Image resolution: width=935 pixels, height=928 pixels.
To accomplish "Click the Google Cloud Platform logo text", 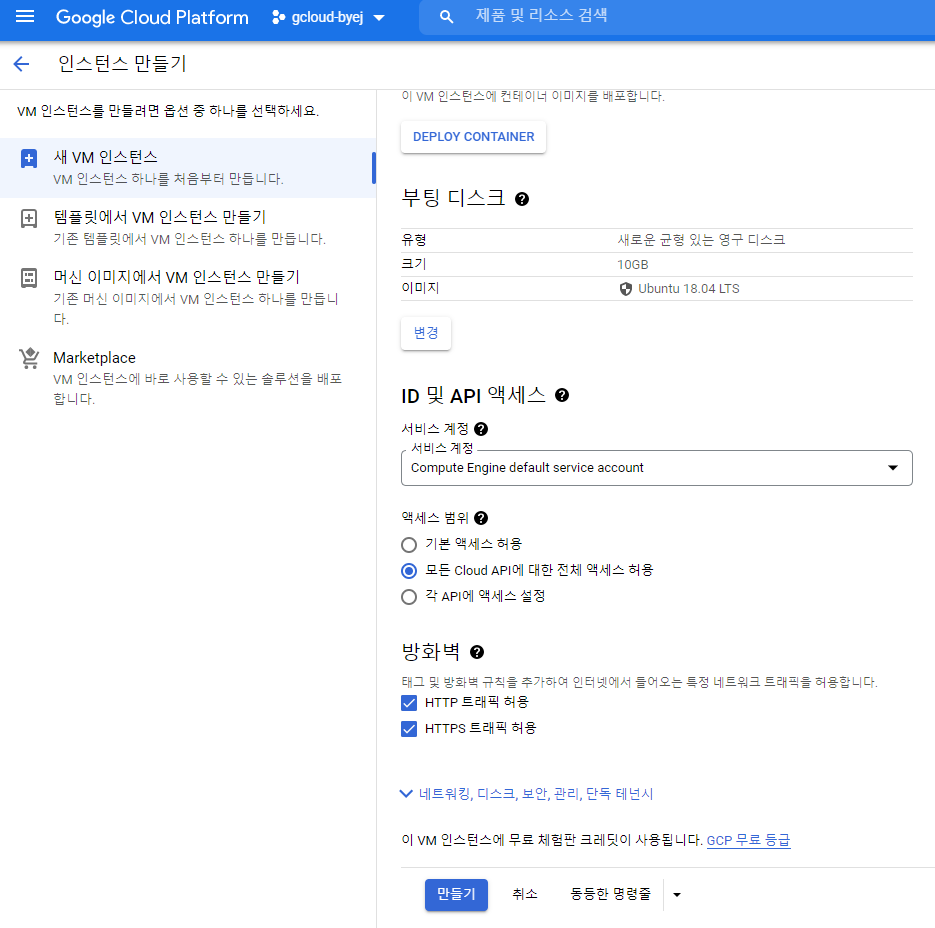I will coord(152,17).
